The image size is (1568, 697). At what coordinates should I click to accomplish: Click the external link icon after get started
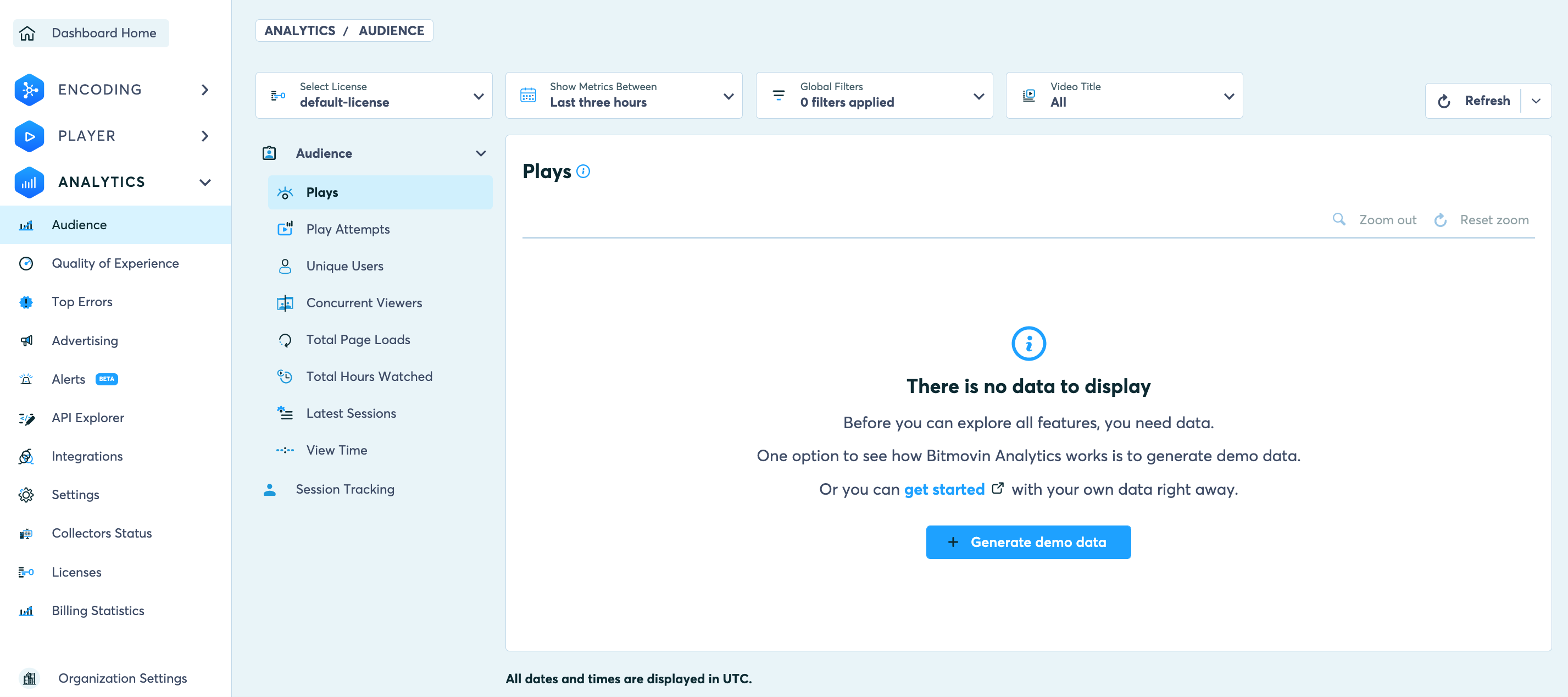coord(997,489)
